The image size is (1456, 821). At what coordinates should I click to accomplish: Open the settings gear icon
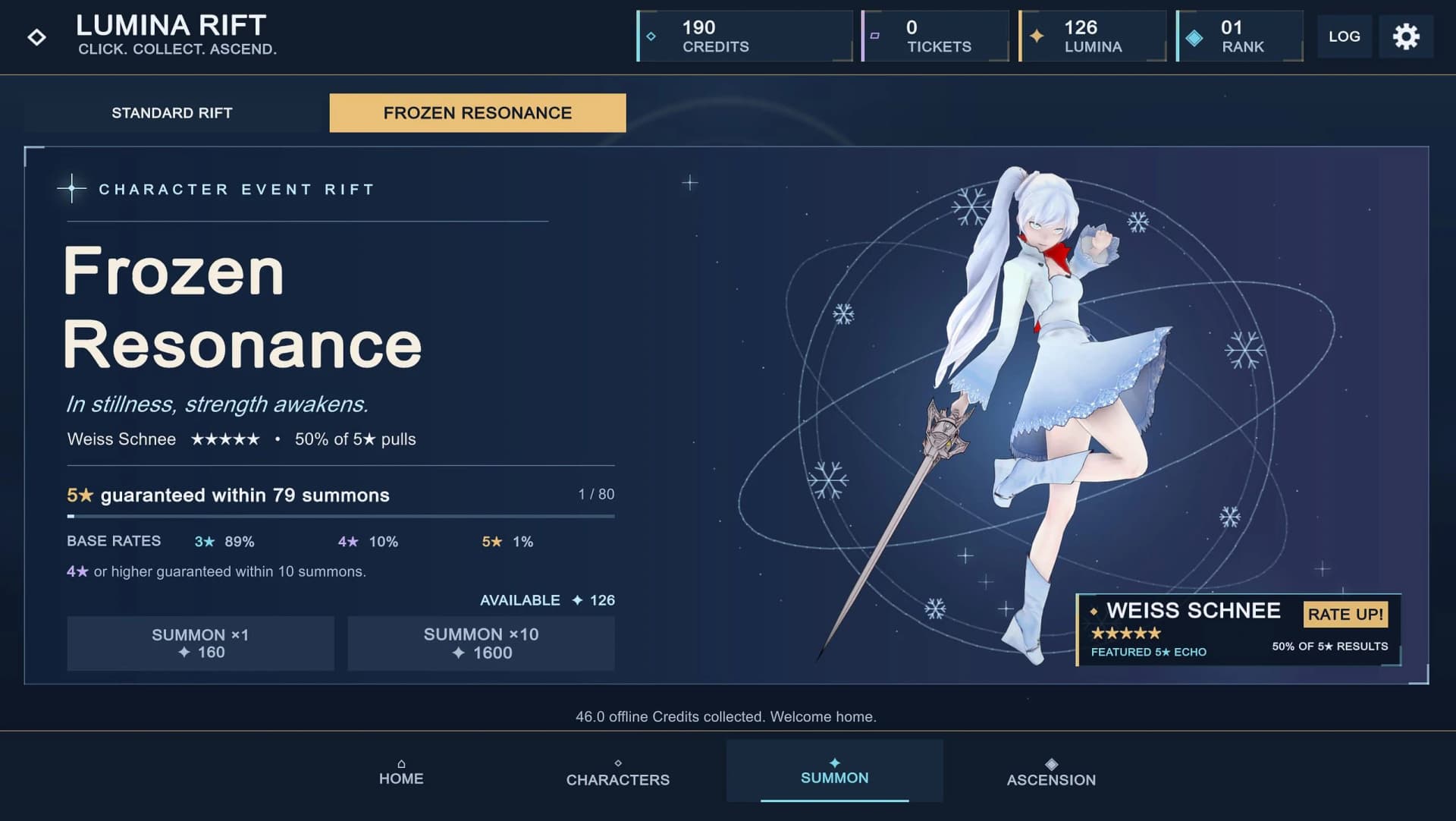[1405, 36]
